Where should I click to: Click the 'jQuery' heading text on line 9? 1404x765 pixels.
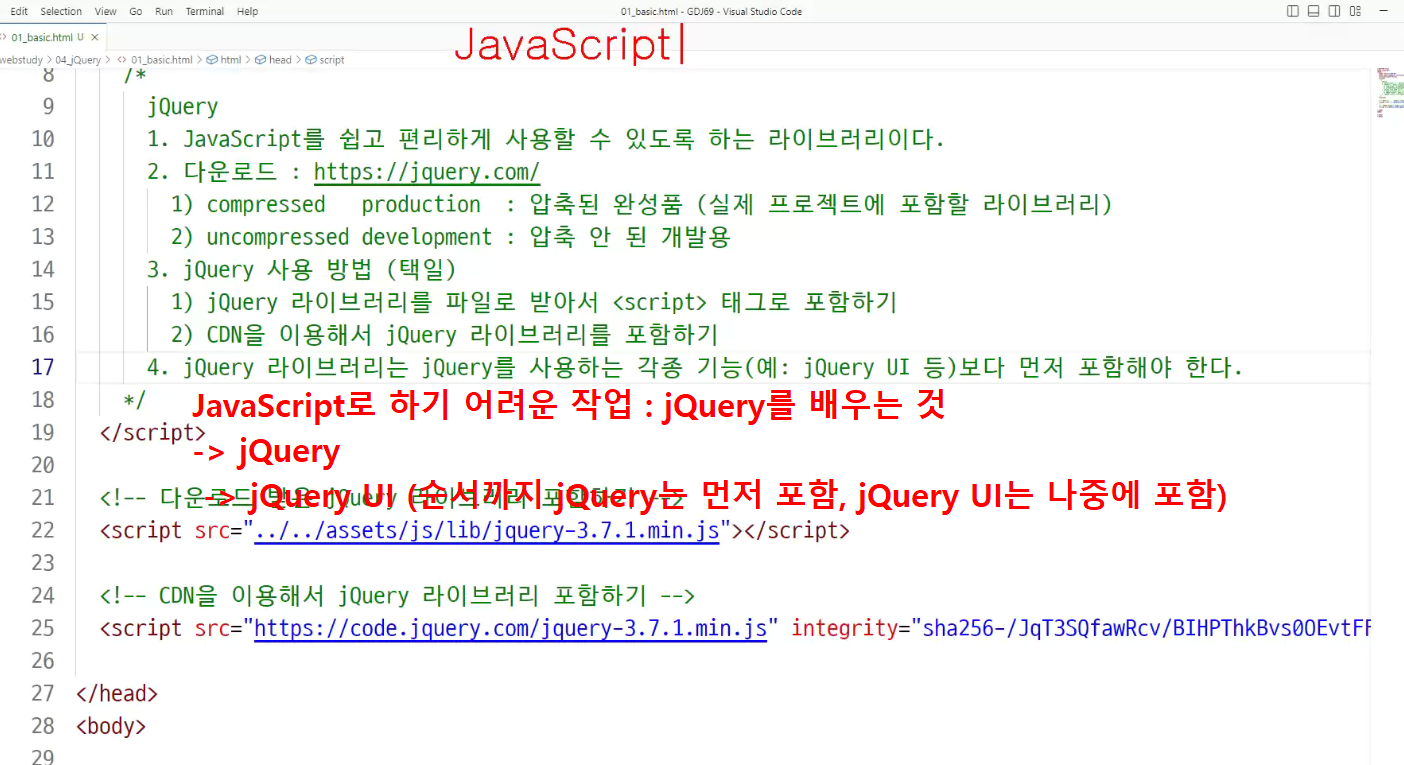click(x=182, y=106)
